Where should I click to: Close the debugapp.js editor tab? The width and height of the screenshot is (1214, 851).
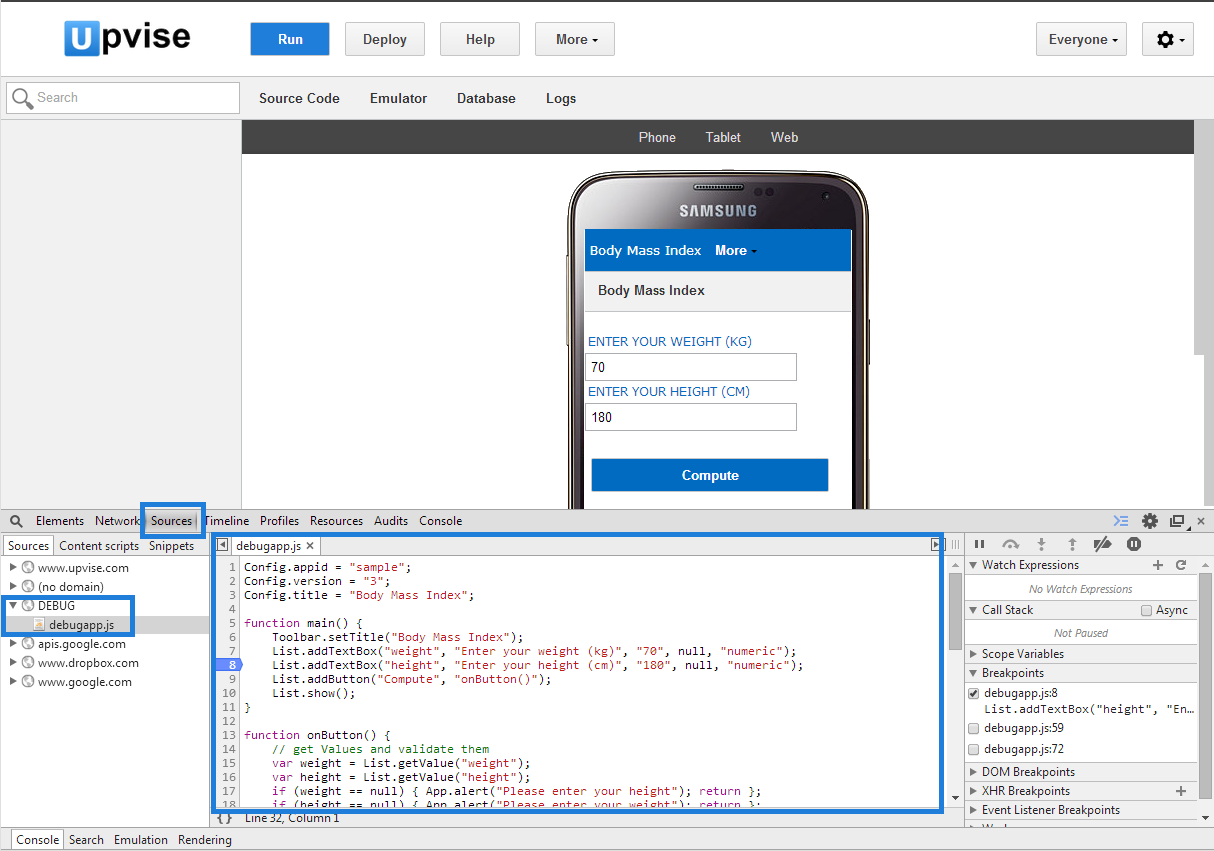point(310,546)
